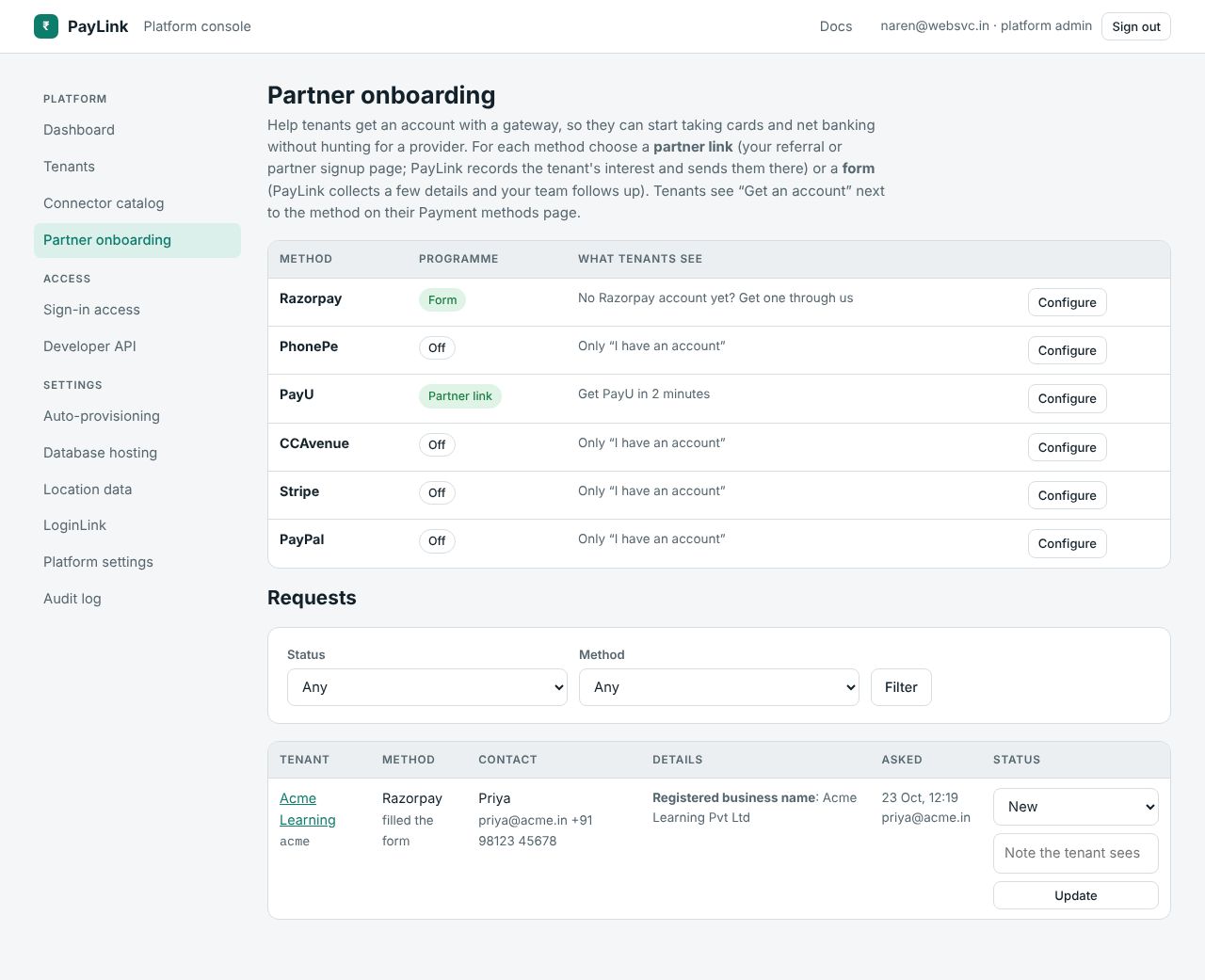Click the CCAvenue 'Off' programme badge
Image resolution: width=1205 pixels, height=980 pixels.
coord(437,444)
